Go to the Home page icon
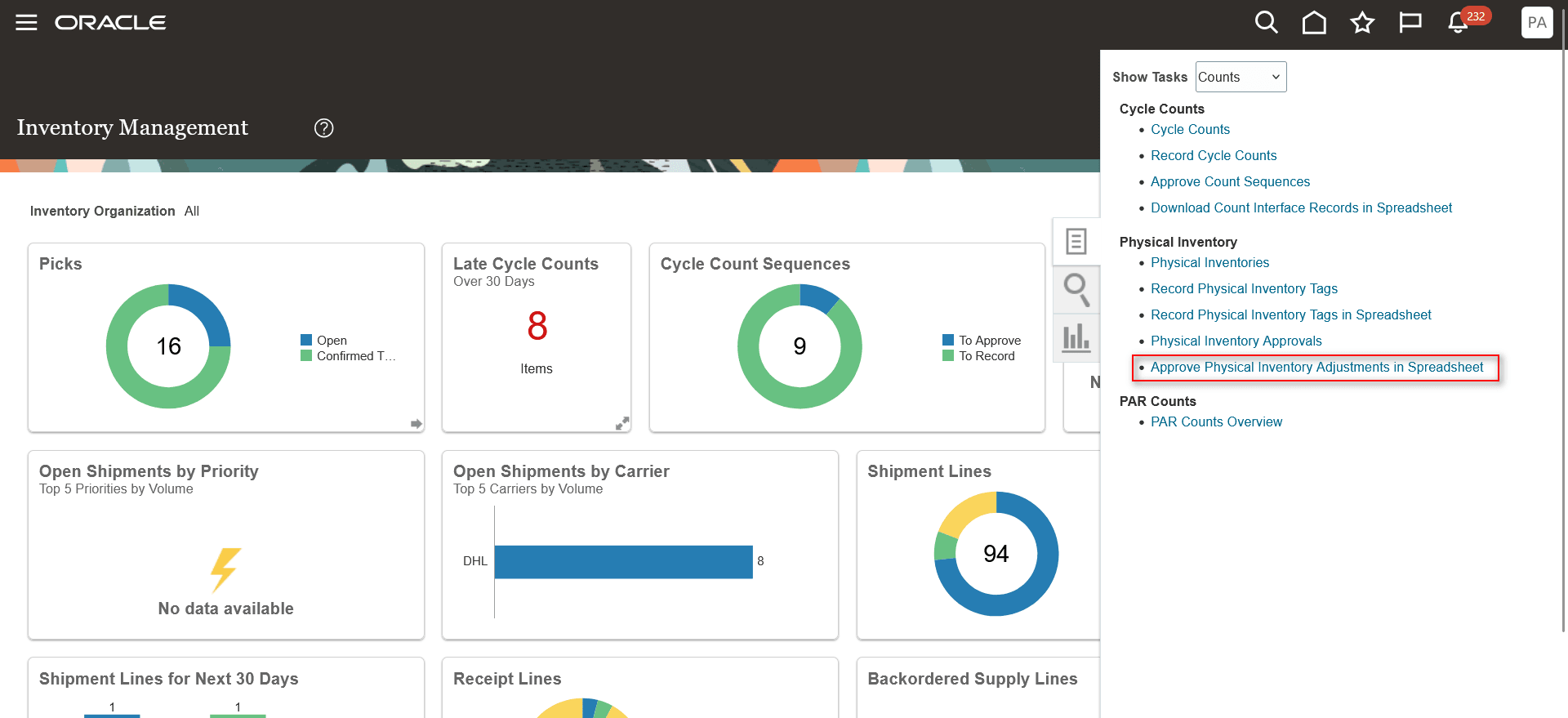This screenshot has height=718, width=1568. pyautogui.click(x=1314, y=22)
